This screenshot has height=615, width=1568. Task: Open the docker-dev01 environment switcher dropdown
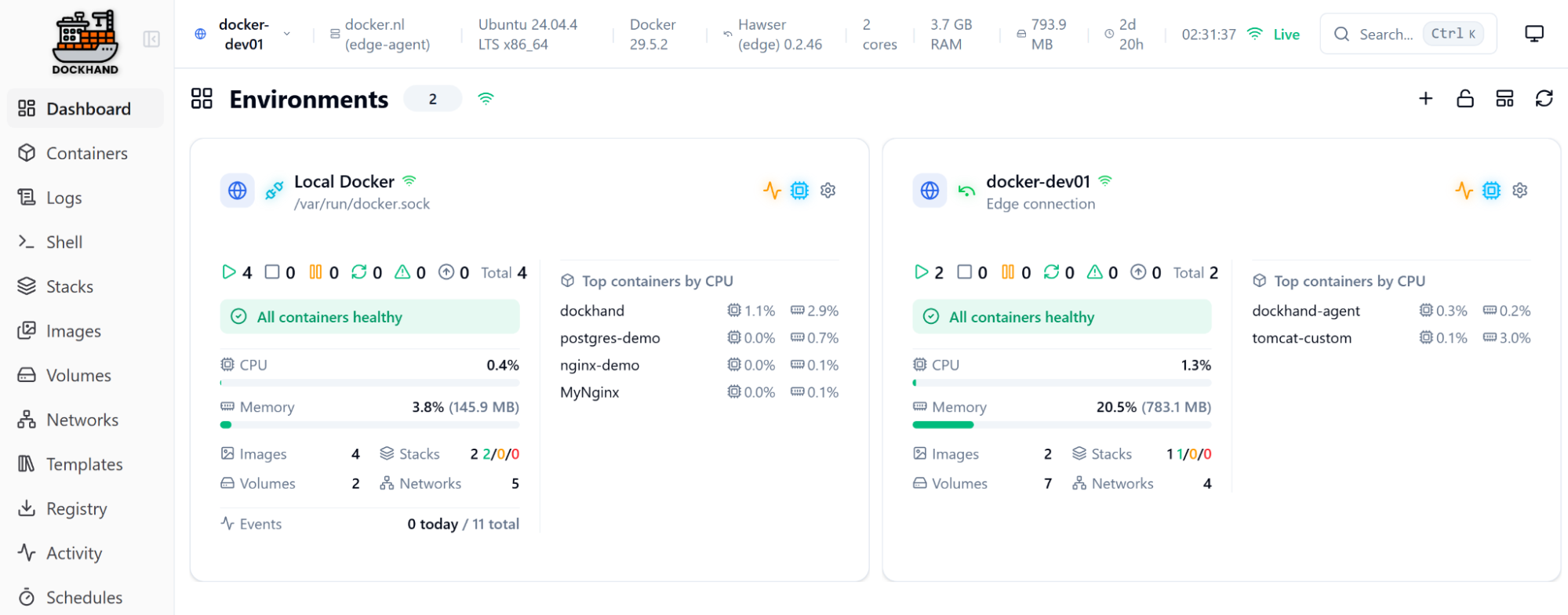click(243, 35)
